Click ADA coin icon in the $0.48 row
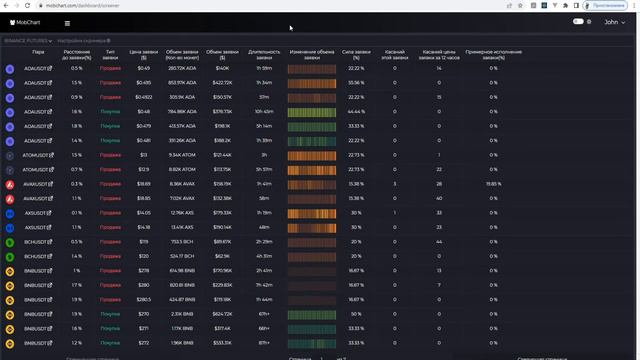The width and height of the screenshot is (640, 360). 10,112
